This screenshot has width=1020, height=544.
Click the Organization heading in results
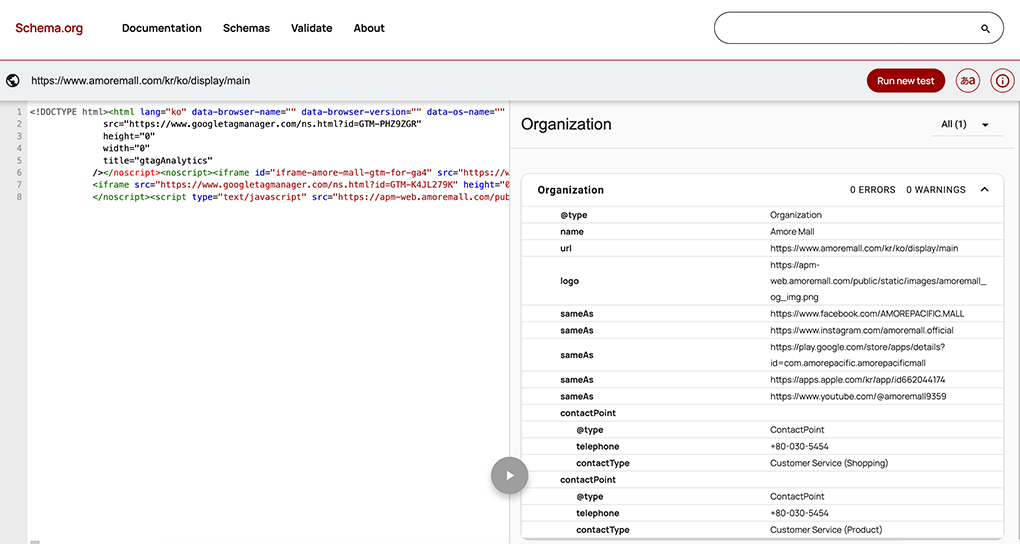pos(566,125)
